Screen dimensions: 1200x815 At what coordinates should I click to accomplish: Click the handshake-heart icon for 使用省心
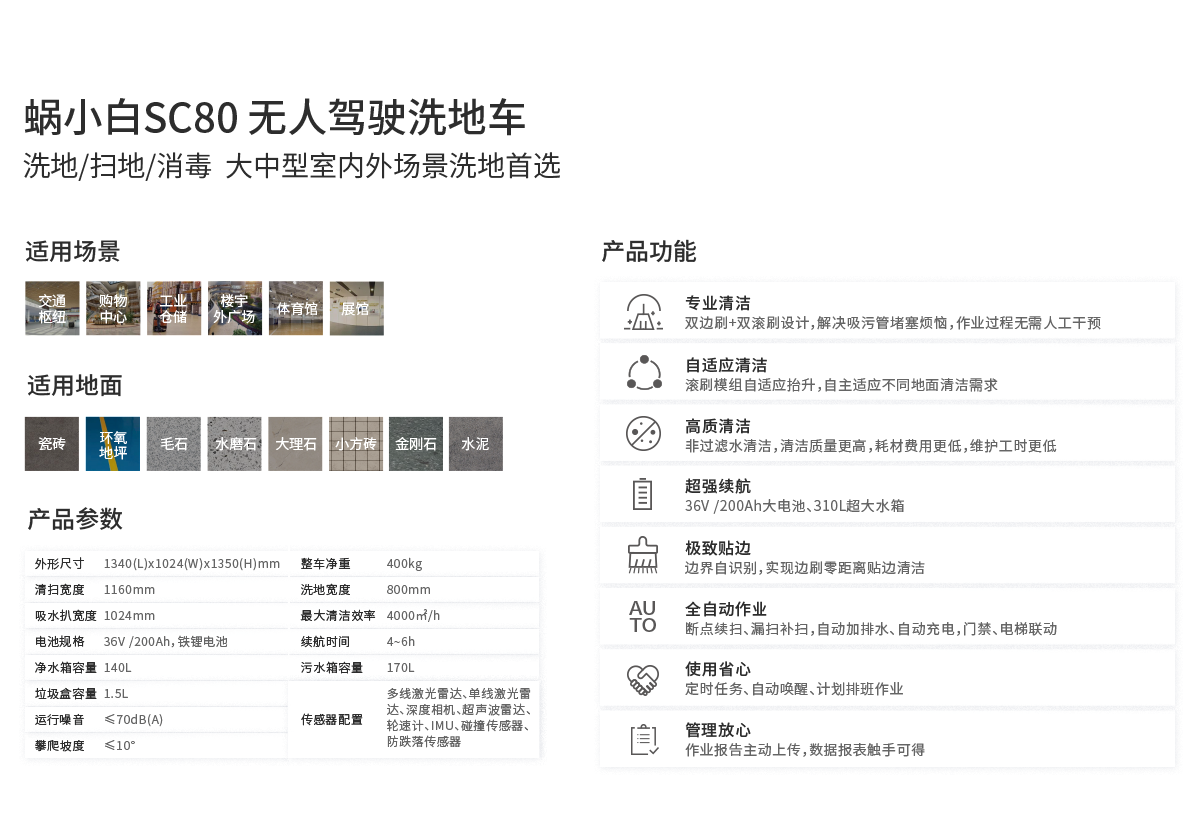[643, 679]
